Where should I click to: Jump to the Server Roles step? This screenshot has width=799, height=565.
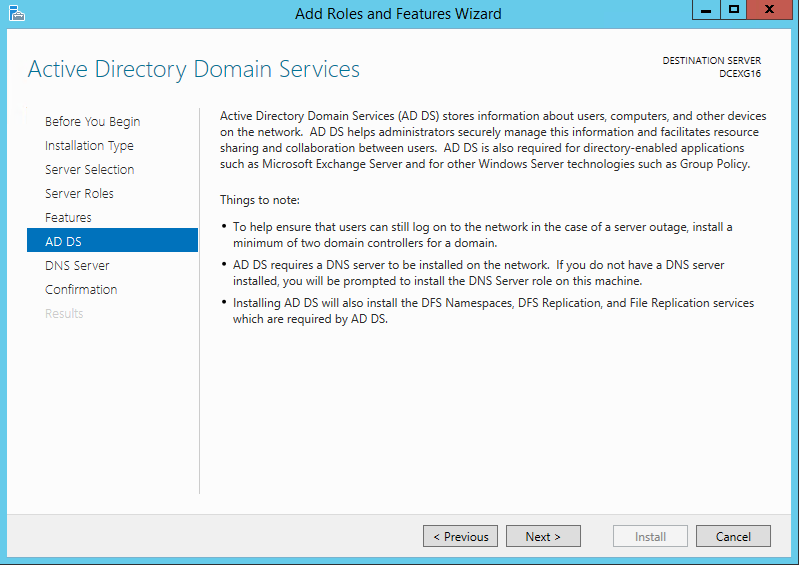(79, 194)
